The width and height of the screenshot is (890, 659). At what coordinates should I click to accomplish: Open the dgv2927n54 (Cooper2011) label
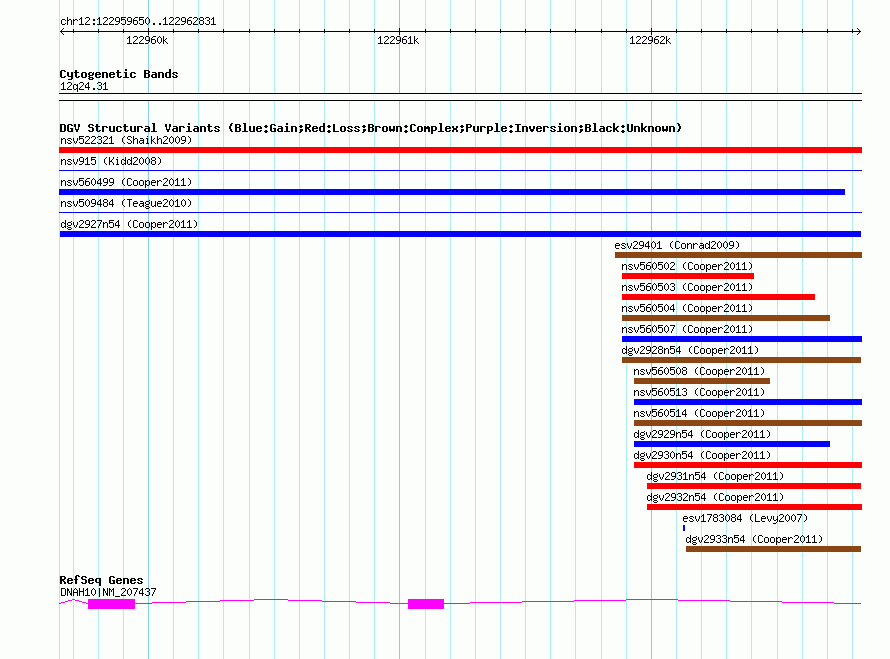point(129,224)
